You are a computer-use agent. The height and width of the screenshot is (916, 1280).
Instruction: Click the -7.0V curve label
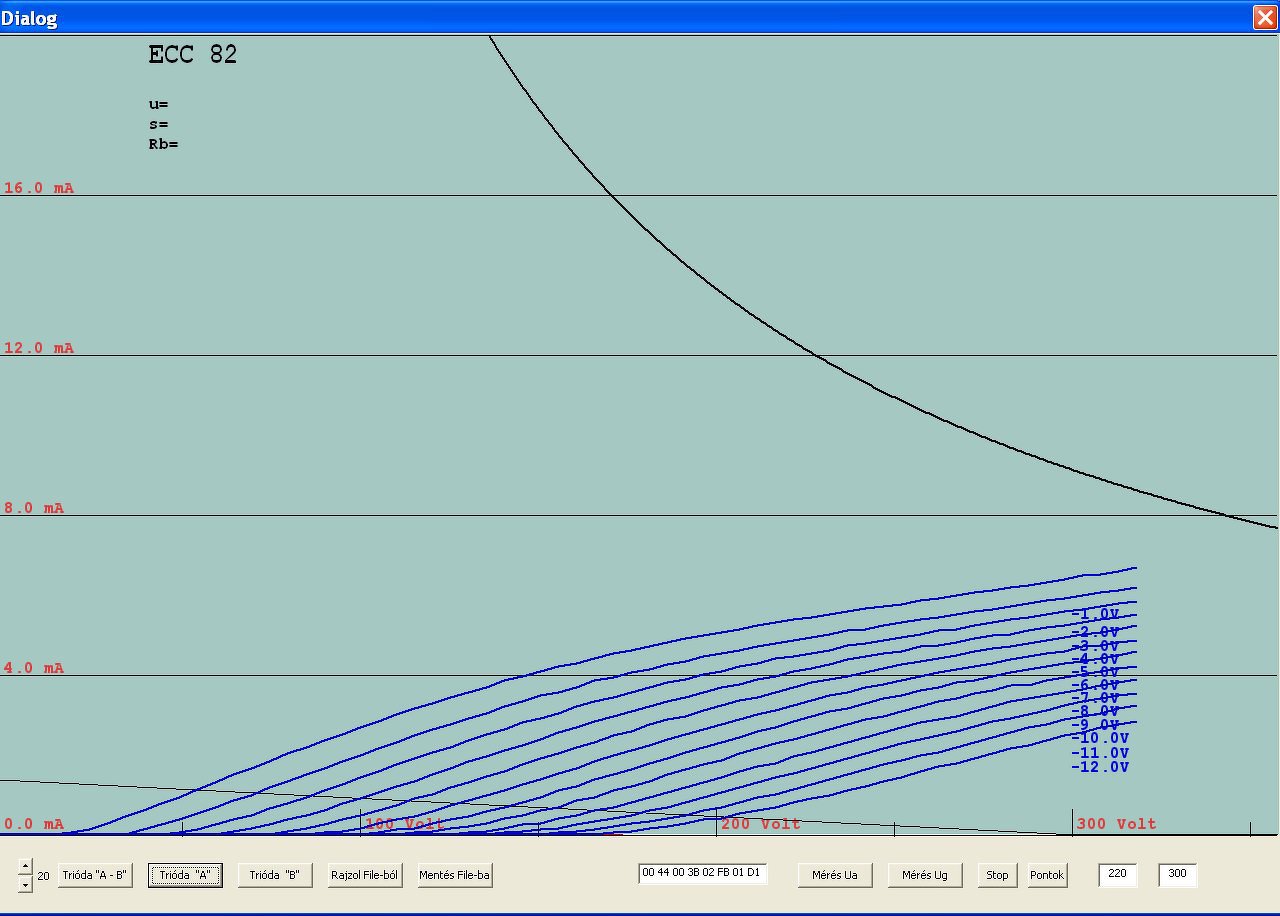1095,698
